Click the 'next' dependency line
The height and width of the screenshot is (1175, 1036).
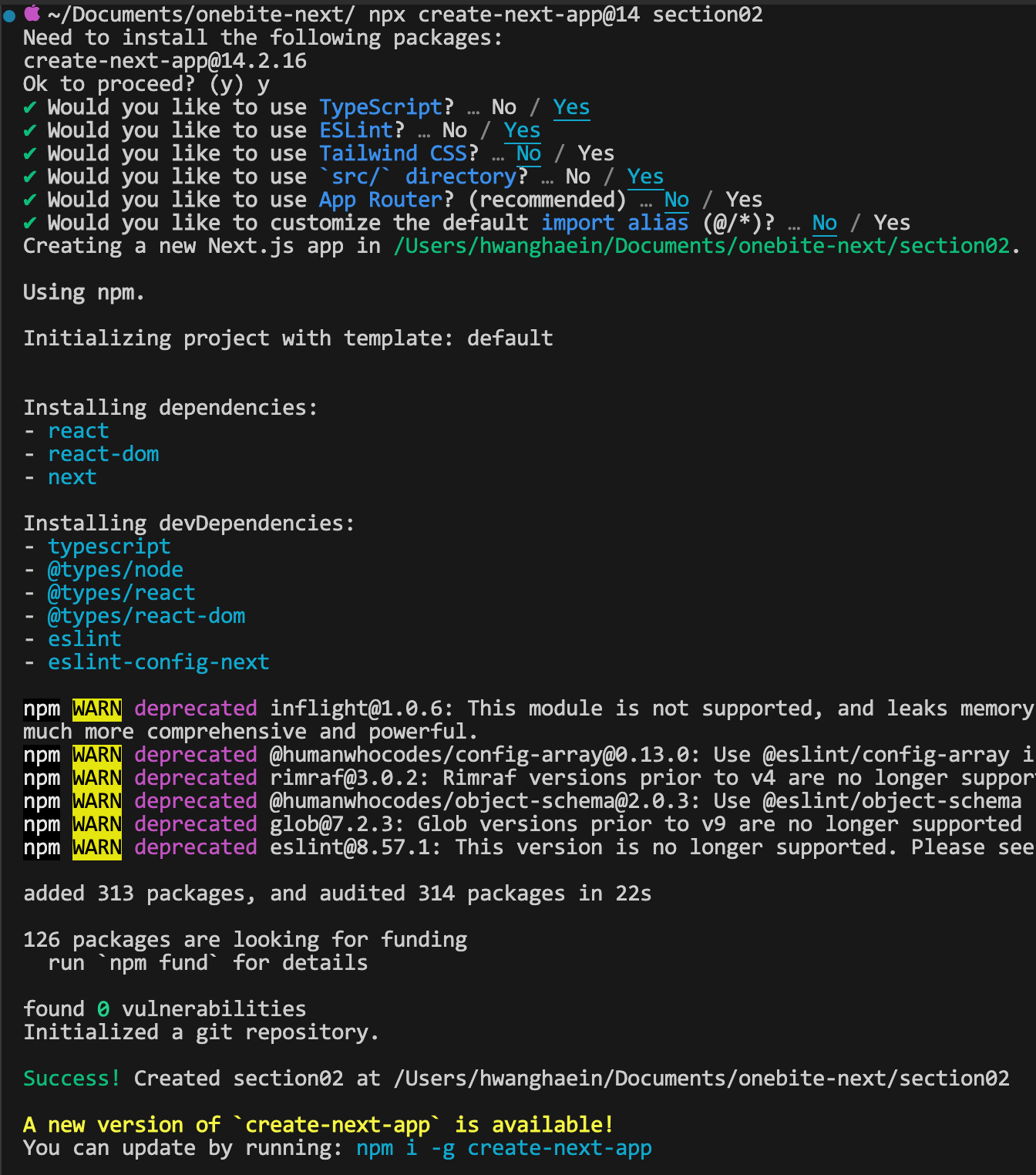72,477
